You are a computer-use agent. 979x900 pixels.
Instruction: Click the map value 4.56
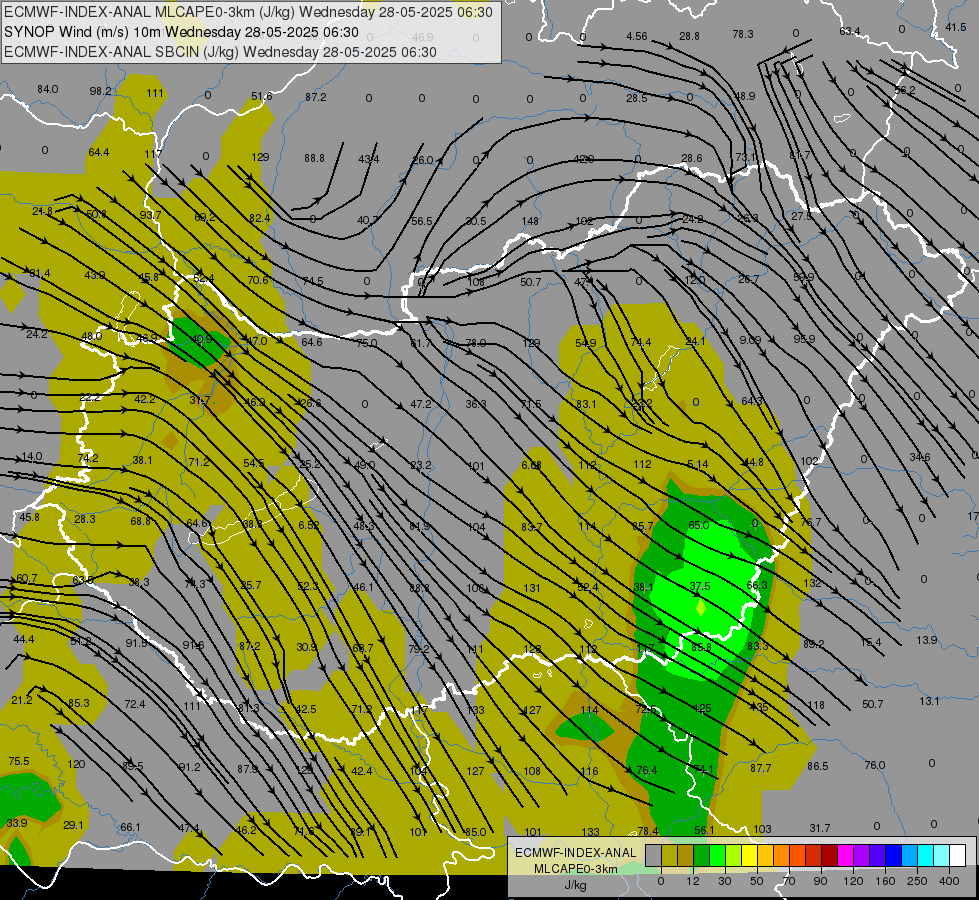pos(637,36)
